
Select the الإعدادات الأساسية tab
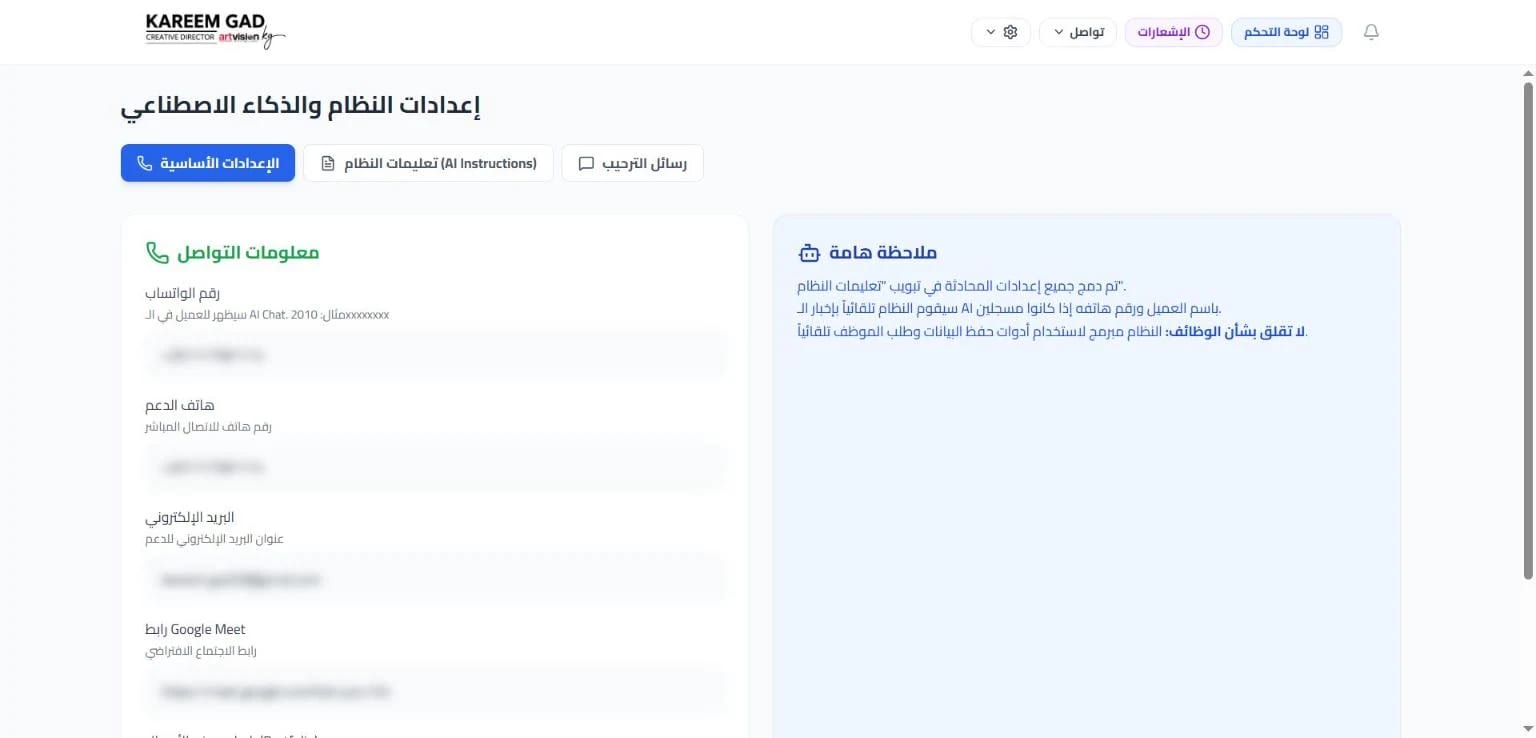[x=208, y=163]
